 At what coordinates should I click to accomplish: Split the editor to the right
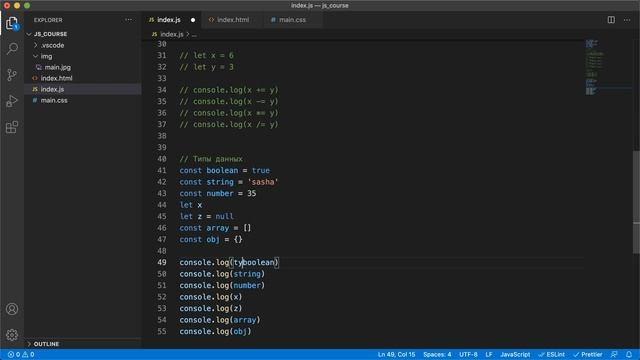pyautogui.click(x=611, y=20)
